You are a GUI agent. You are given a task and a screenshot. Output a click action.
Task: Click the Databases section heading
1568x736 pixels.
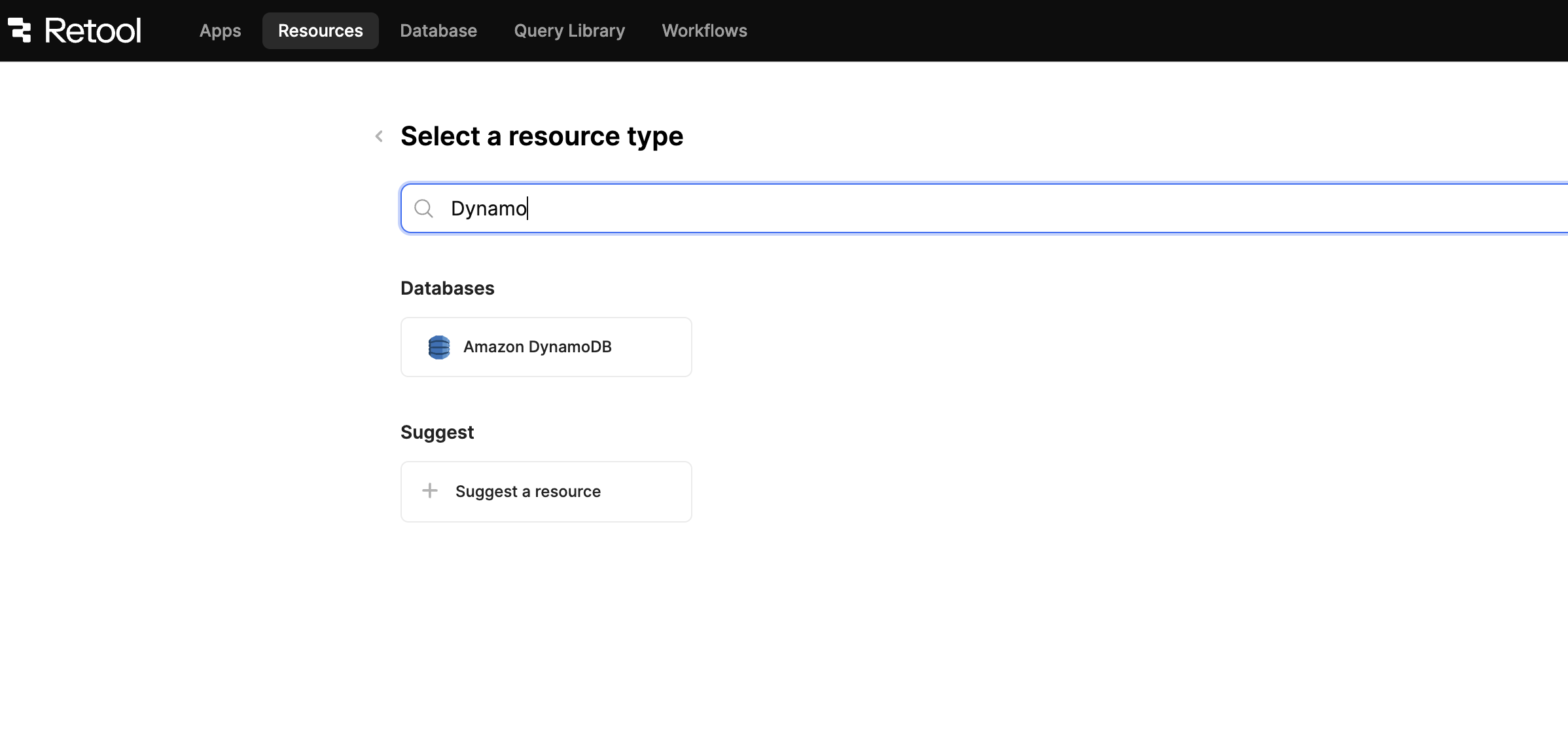[x=448, y=288]
